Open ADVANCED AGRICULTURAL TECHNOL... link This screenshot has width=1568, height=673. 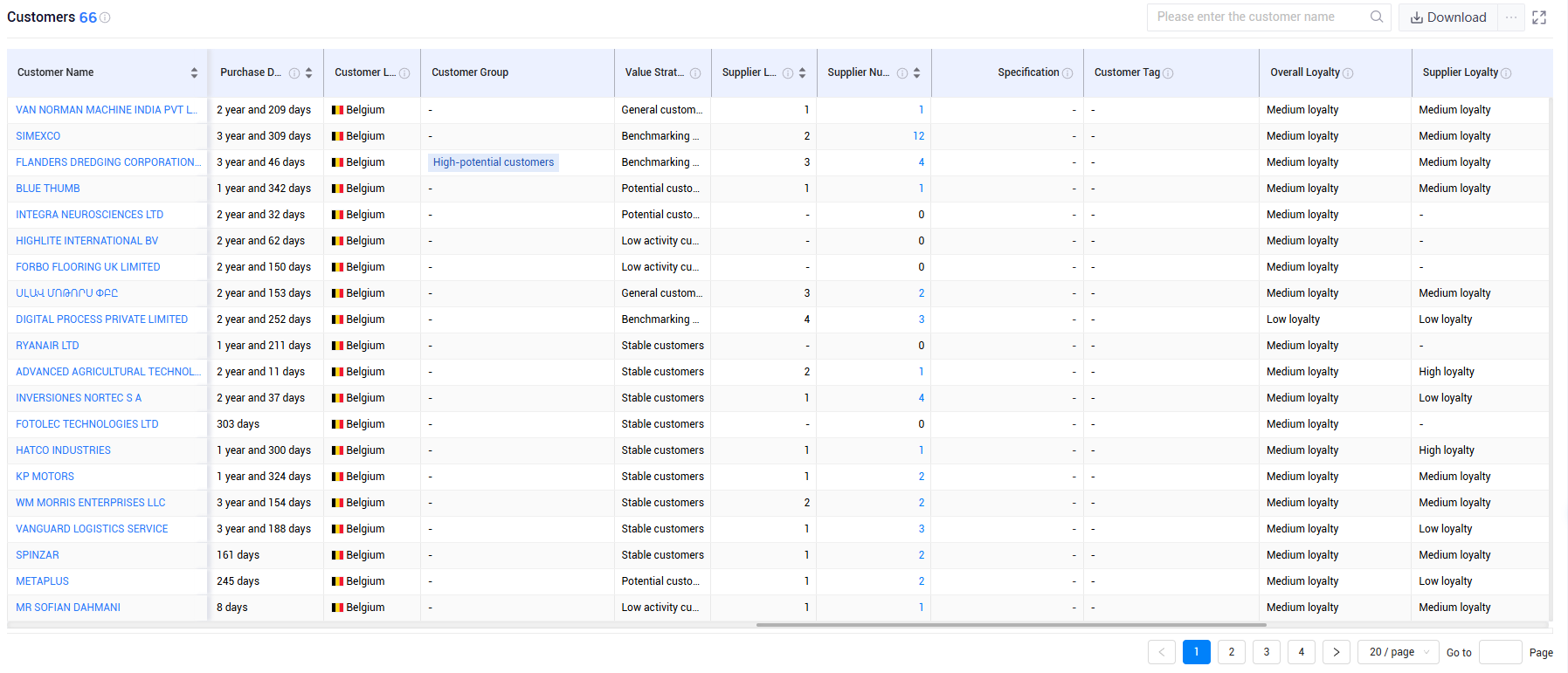[x=108, y=372]
